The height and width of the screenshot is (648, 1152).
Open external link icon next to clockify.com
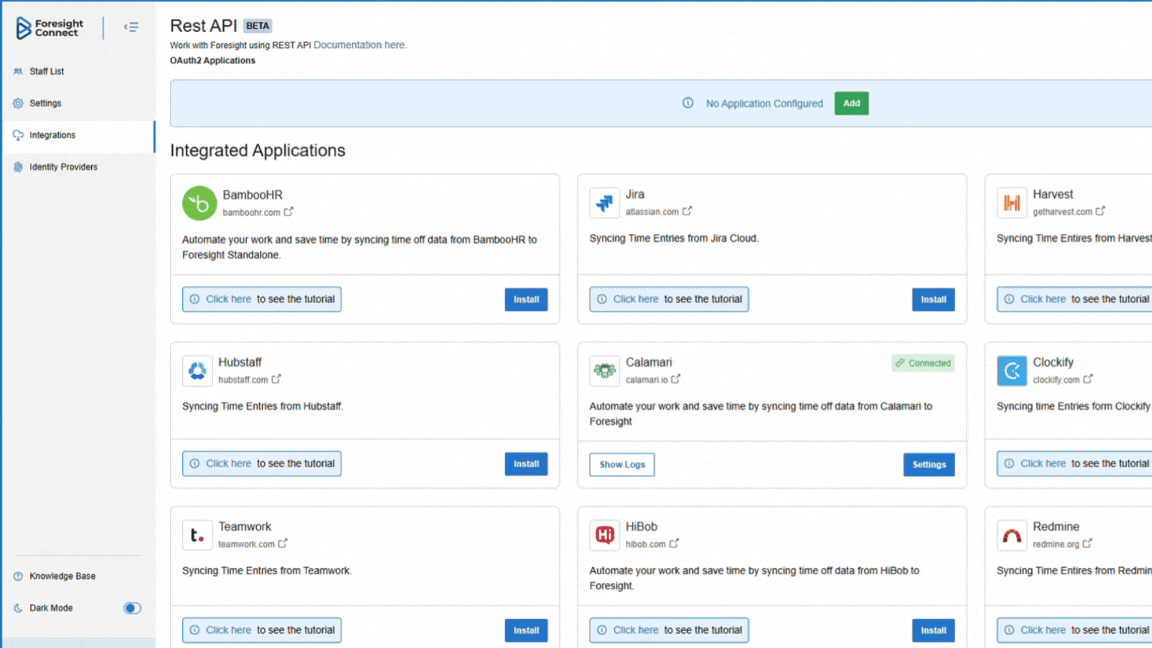pyautogui.click(x=1088, y=379)
